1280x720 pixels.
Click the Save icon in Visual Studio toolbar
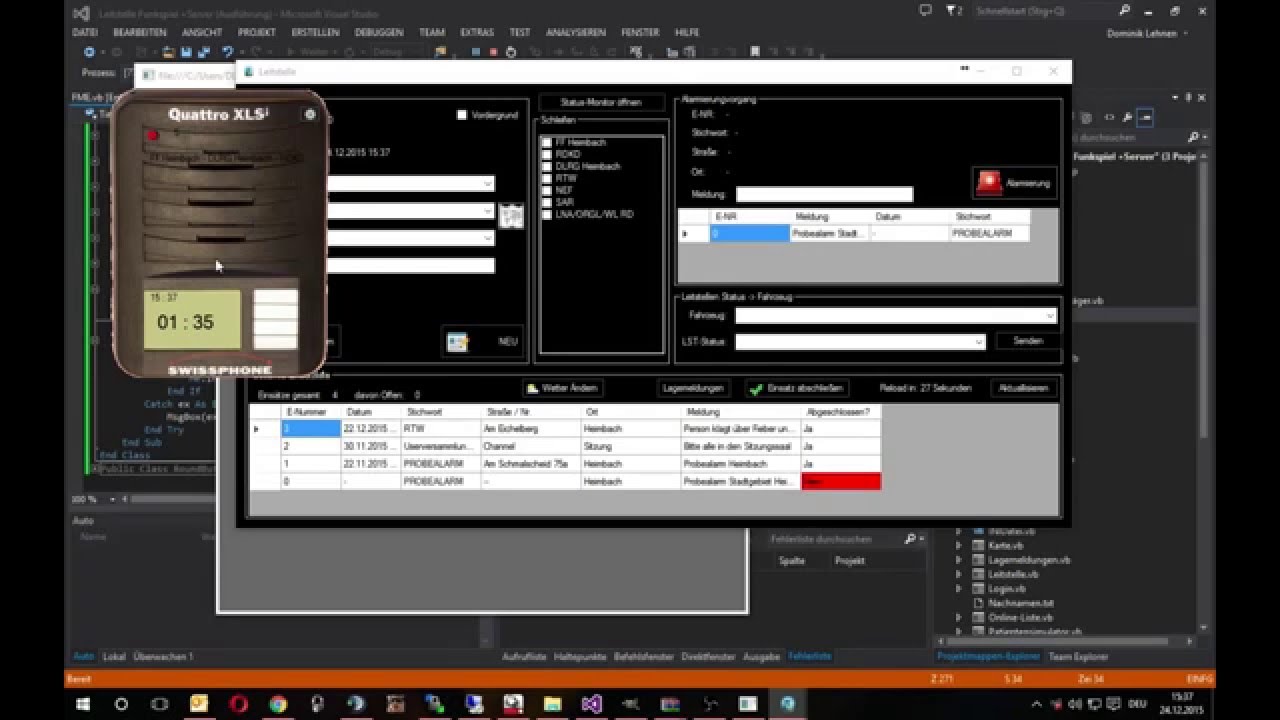point(187,52)
